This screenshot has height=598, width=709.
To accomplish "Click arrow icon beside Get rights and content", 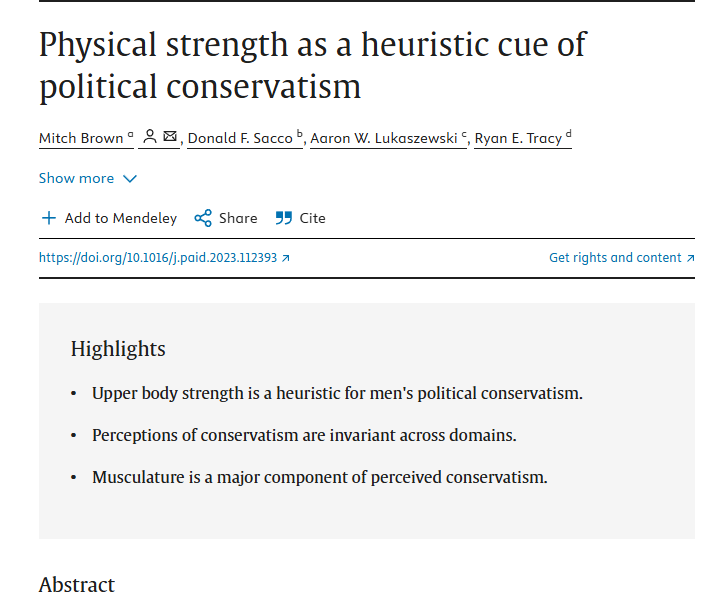I will (x=690, y=258).
